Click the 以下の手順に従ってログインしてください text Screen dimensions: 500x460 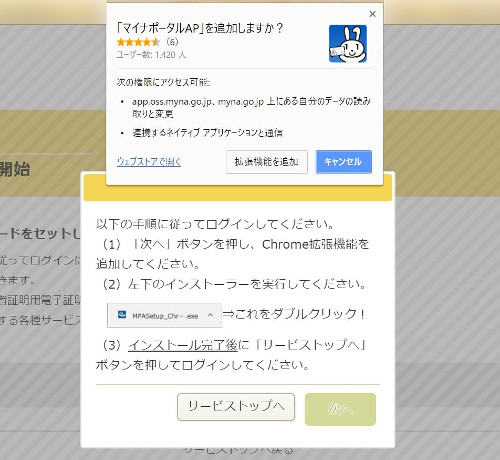(215, 224)
